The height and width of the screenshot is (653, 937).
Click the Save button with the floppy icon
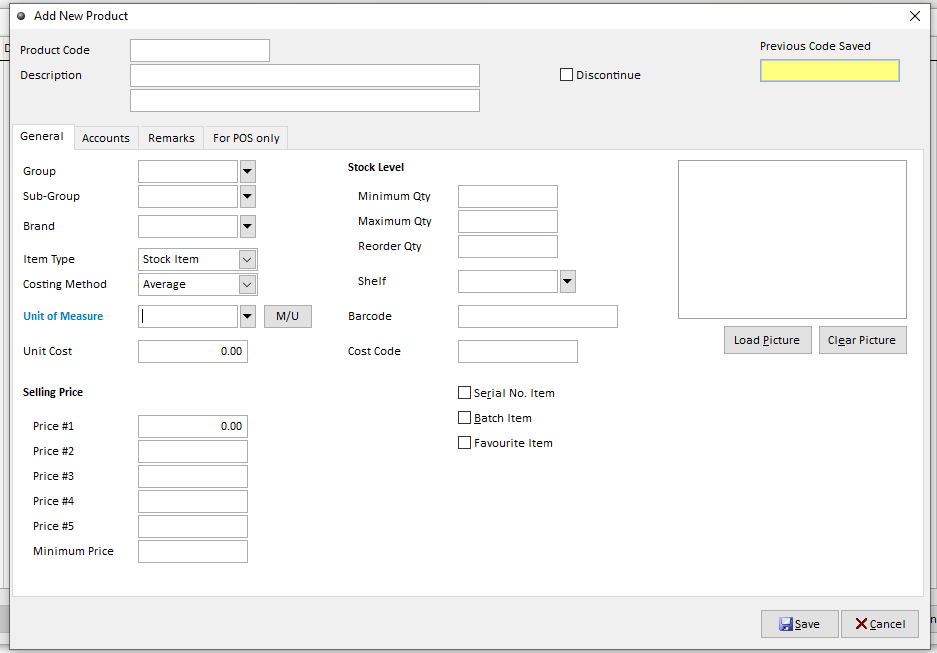click(799, 624)
